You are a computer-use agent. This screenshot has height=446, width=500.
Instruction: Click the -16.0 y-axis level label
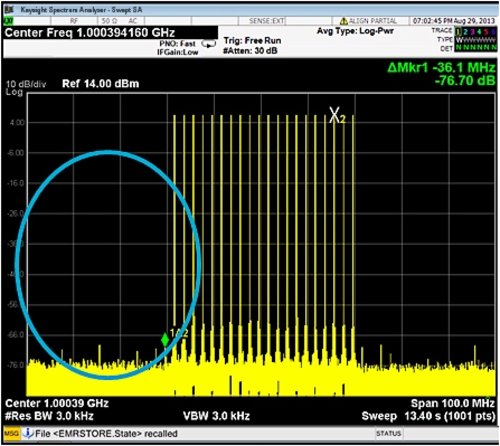point(16,183)
